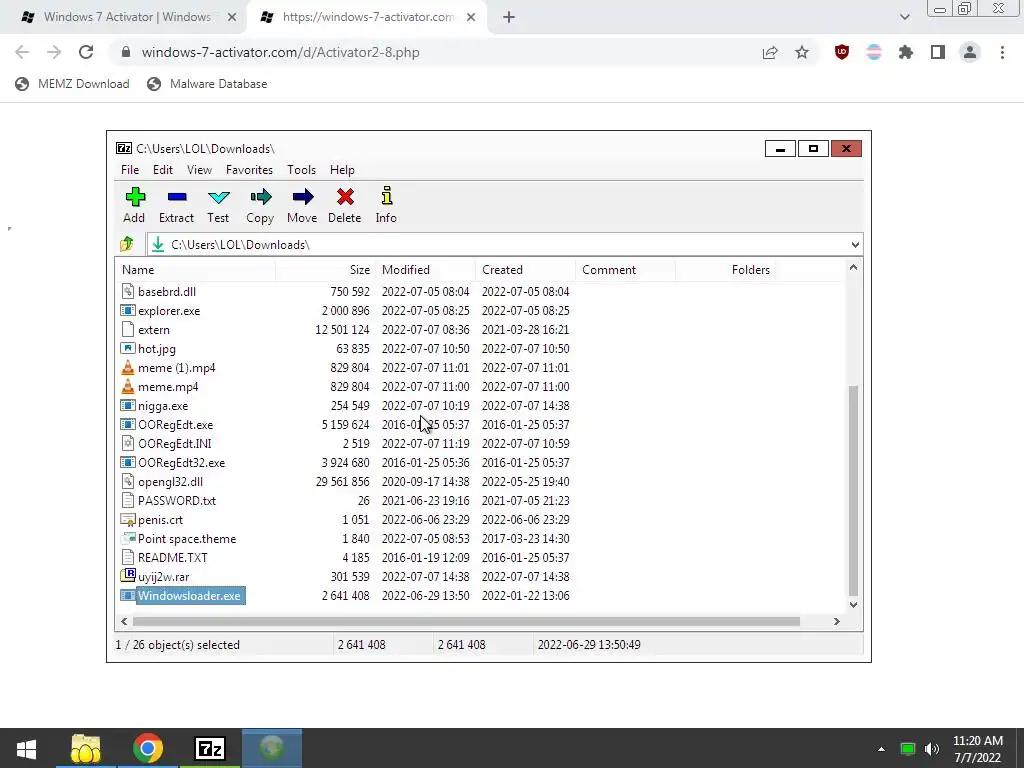The width and height of the screenshot is (1024, 768).
Task: Sort files by the Size column header
Action: 325,270
